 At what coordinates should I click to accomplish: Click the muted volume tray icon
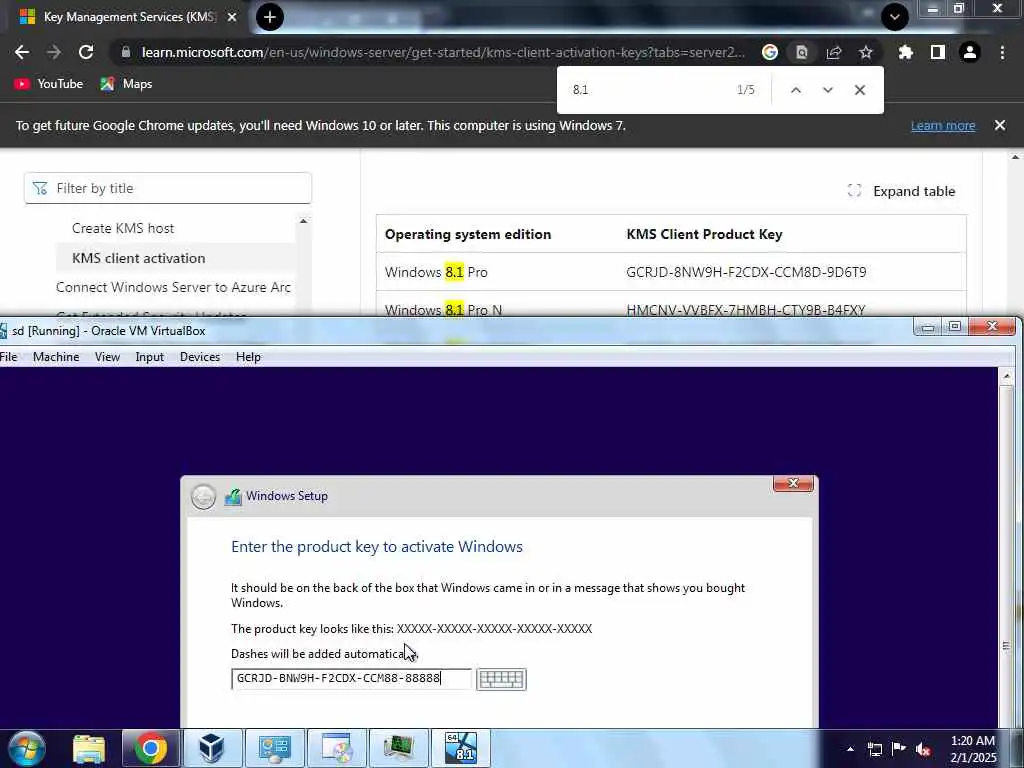tap(923, 749)
